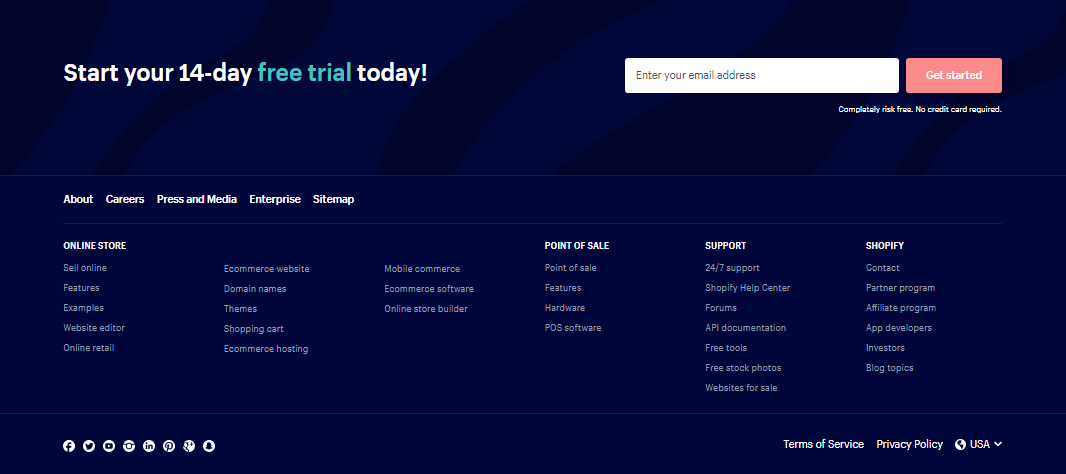Open the Twitter bird social icon
This screenshot has width=1066, height=474.
[89, 446]
